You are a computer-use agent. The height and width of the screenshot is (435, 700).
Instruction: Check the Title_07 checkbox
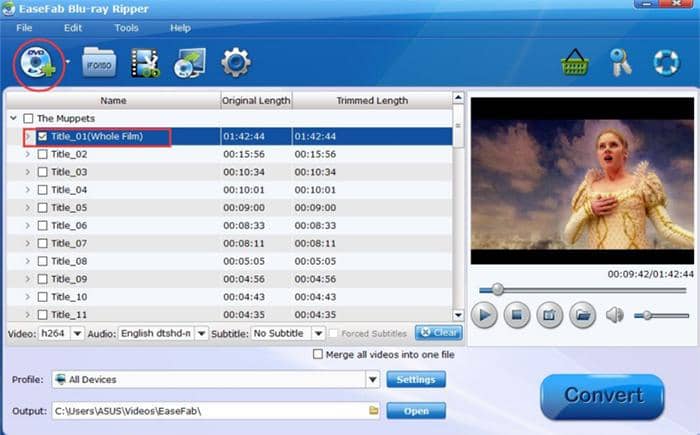pos(42,243)
